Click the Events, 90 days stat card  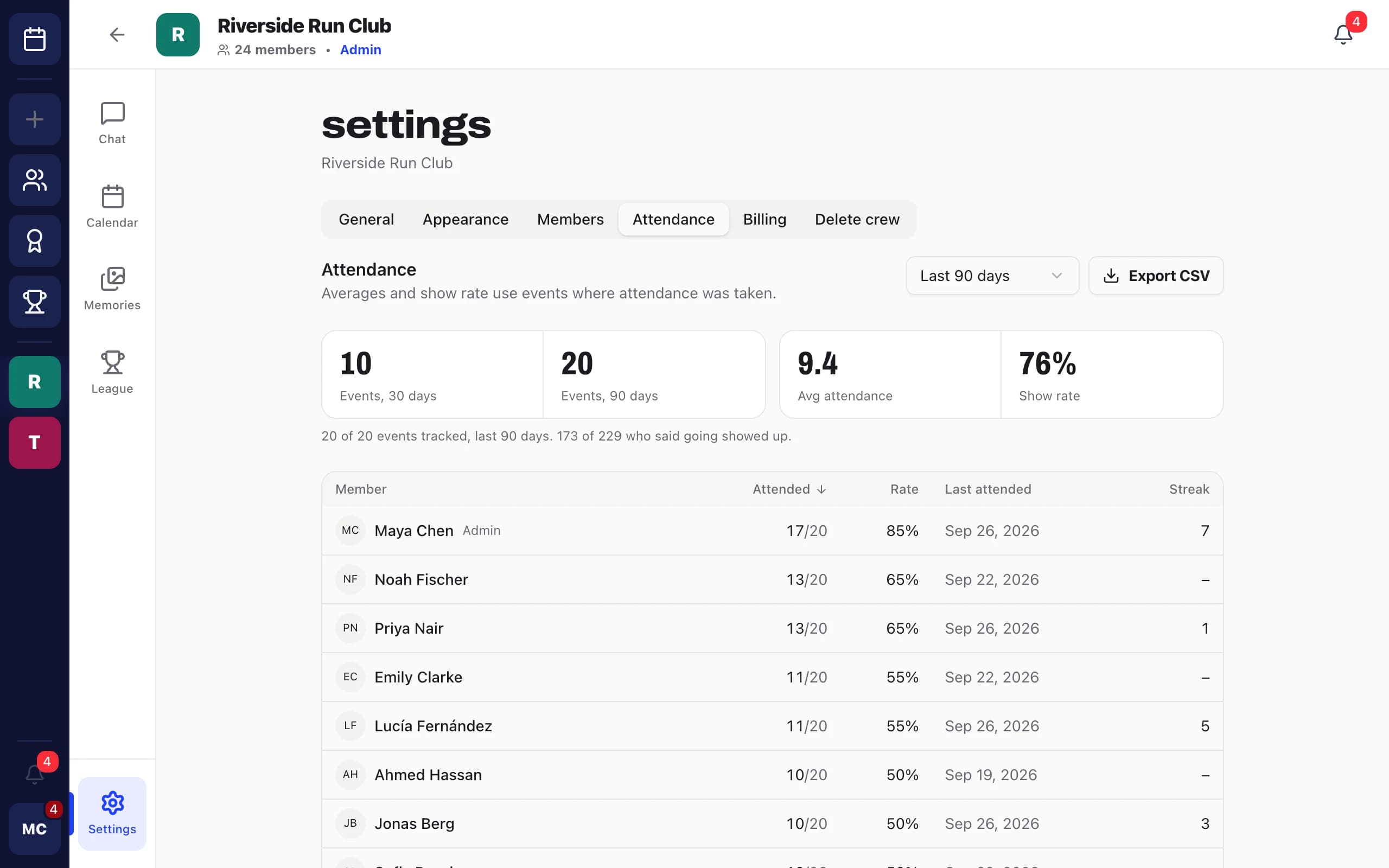pos(654,374)
